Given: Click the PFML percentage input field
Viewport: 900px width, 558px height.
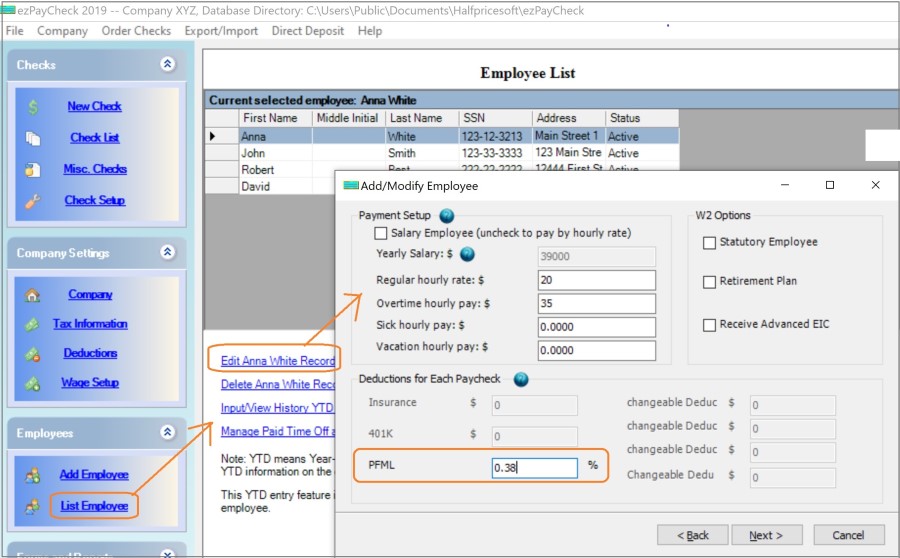Looking at the screenshot, I should 534,467.
